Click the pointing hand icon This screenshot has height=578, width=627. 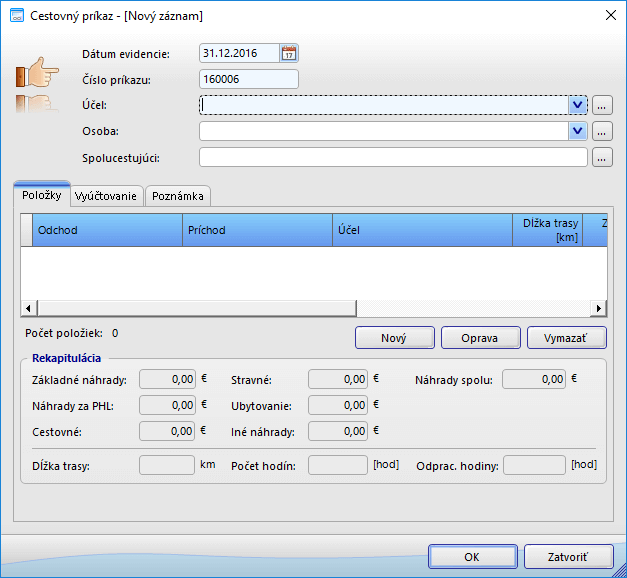point(37,72)
